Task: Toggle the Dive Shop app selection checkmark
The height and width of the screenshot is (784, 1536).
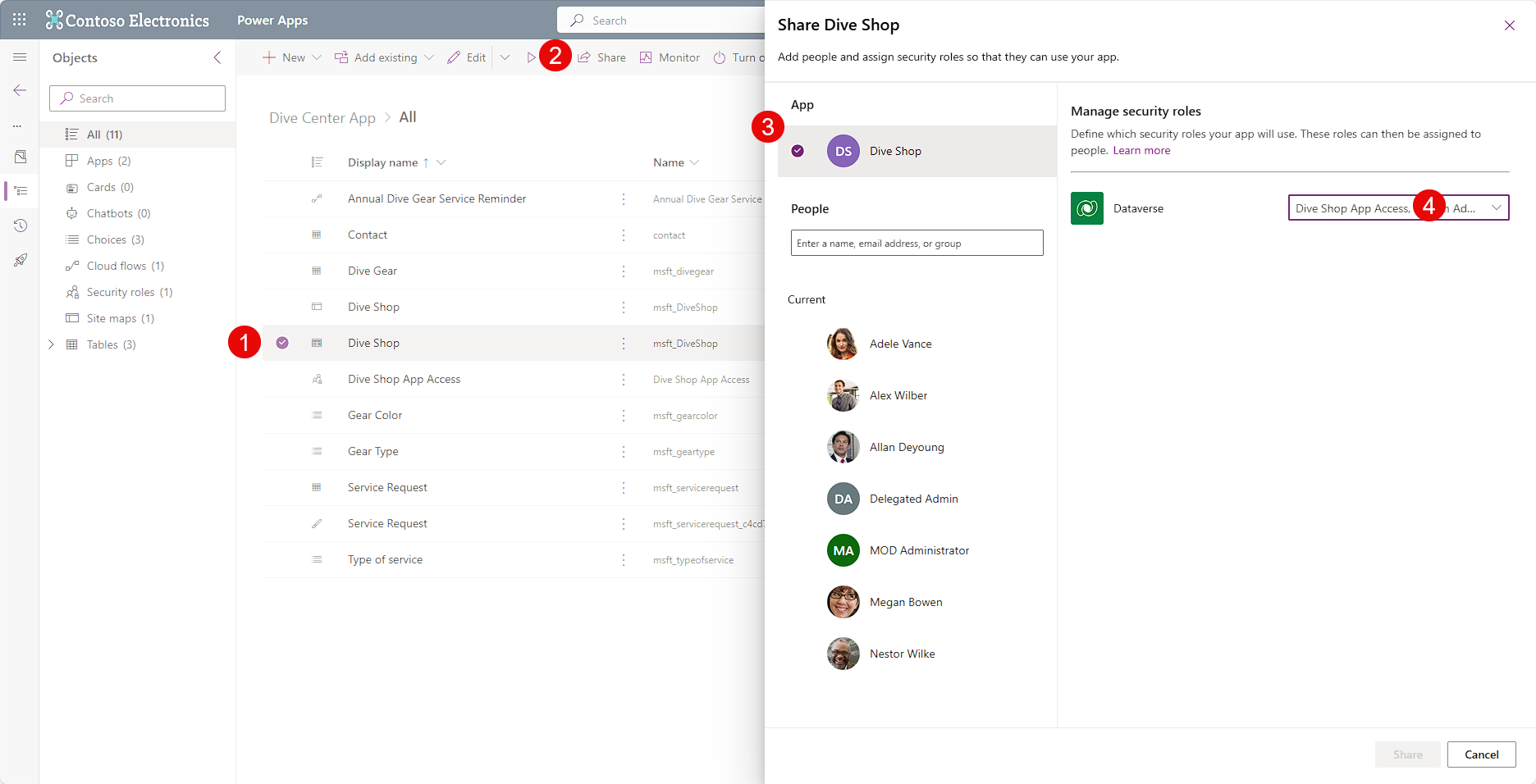Action: coord(798,151)
